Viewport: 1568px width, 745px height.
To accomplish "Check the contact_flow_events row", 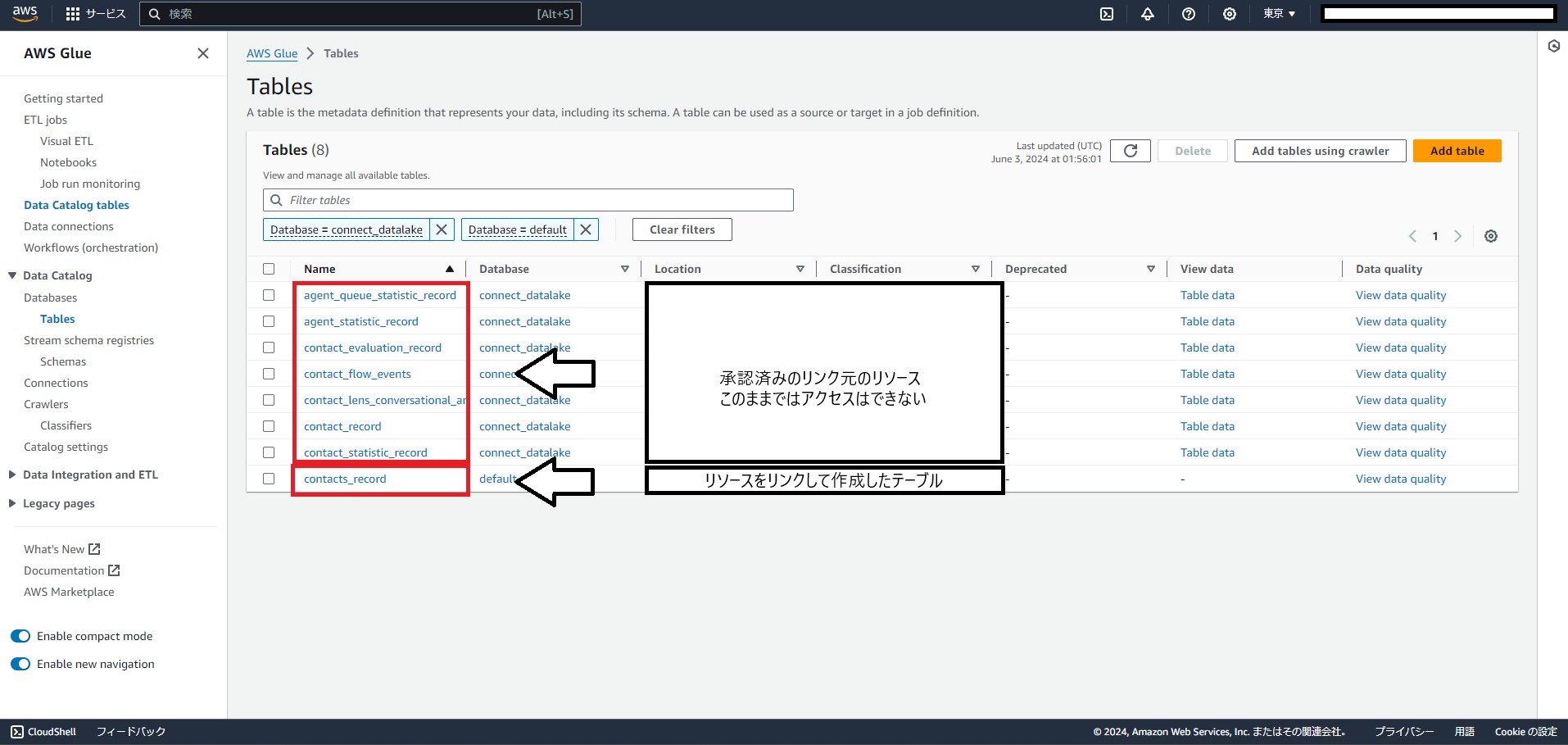I will click(x=269, y=374).
